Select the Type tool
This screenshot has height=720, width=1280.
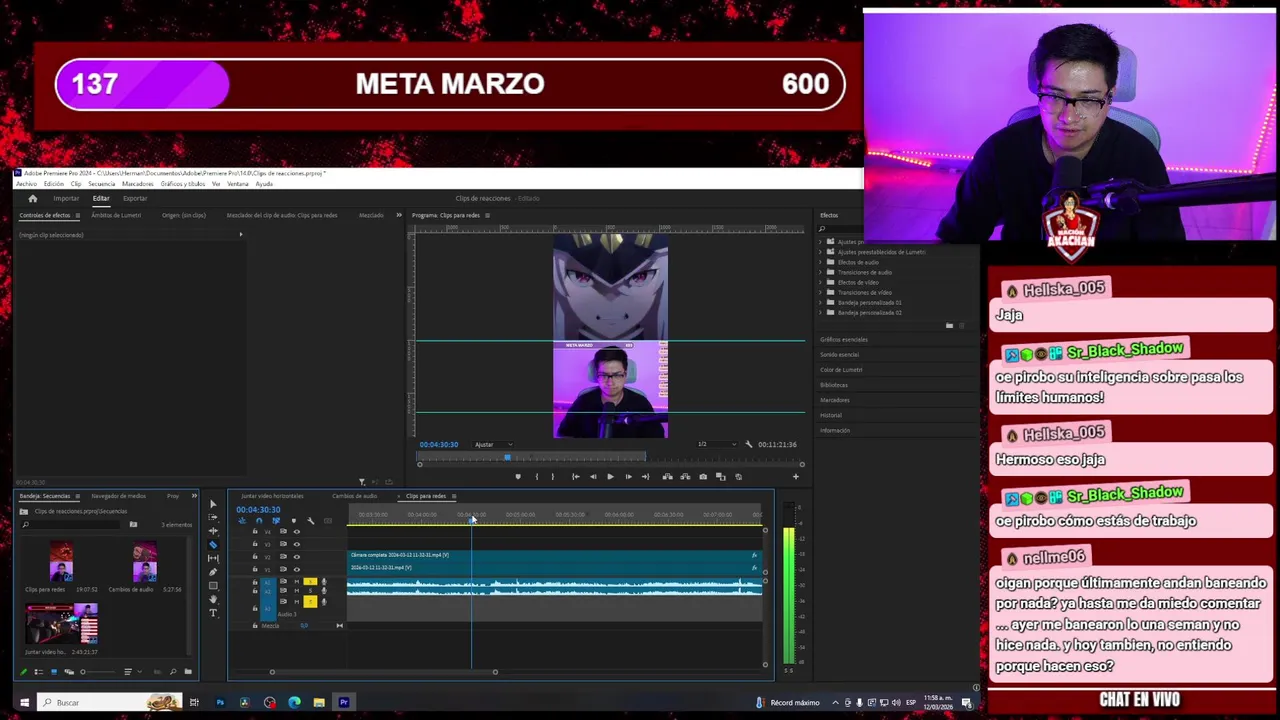[213, 613]
